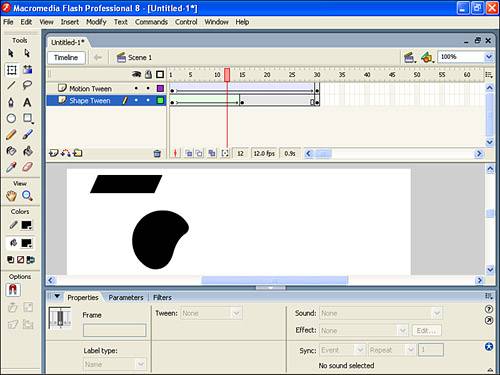
Task: Switch to the Filters tab
Action: [162, 297]
